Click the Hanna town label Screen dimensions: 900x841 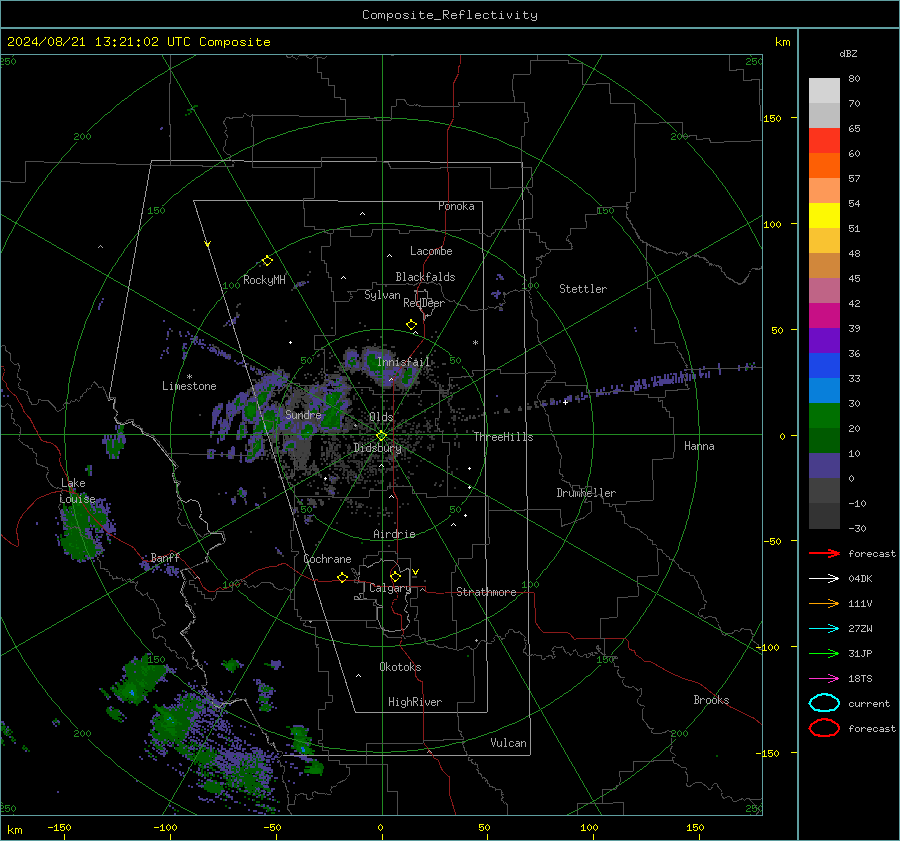coord(699,446)
